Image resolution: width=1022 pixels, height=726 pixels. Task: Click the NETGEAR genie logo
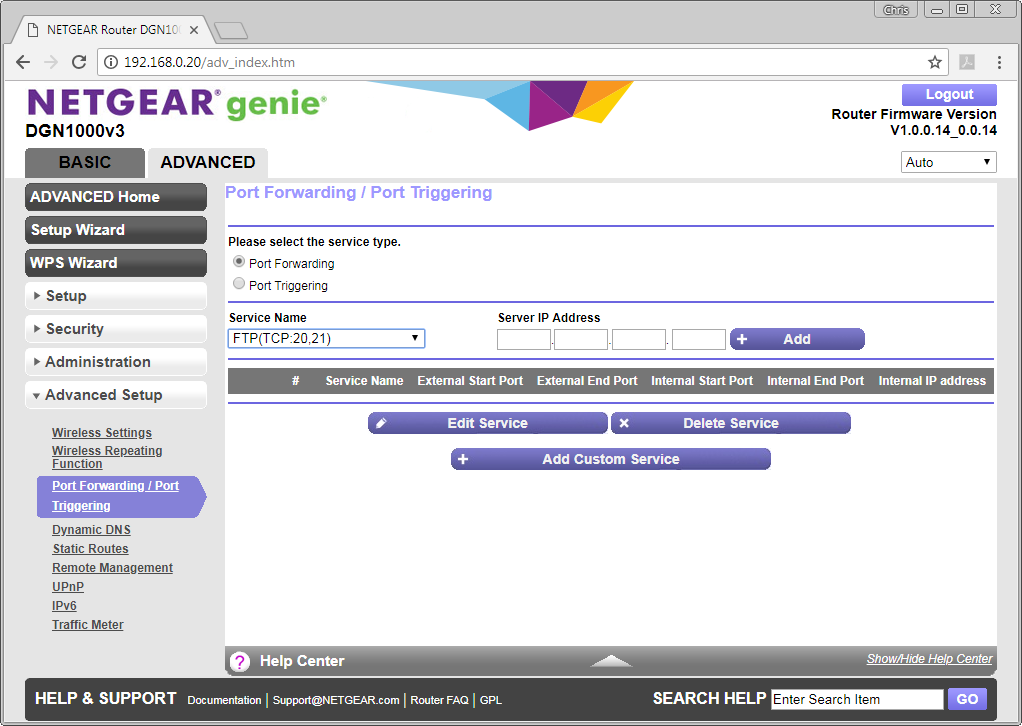[x=176, y=104]
